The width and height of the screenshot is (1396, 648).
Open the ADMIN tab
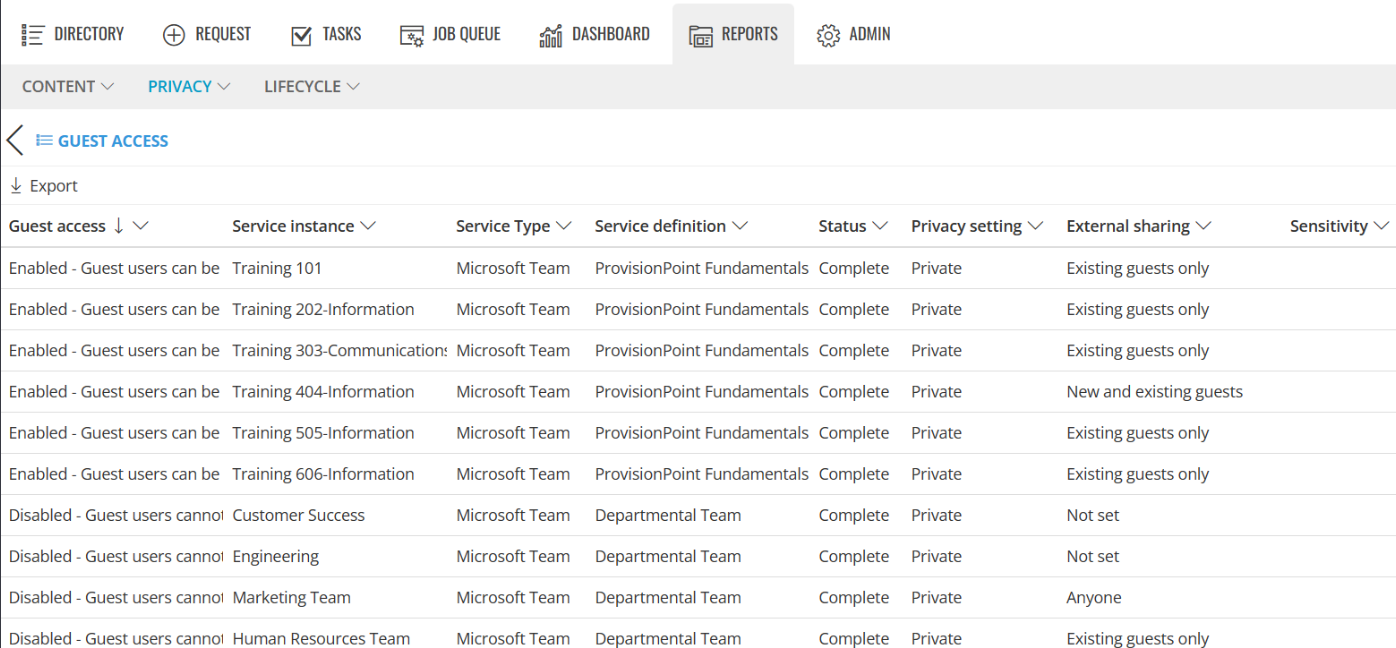click(853, 35)
